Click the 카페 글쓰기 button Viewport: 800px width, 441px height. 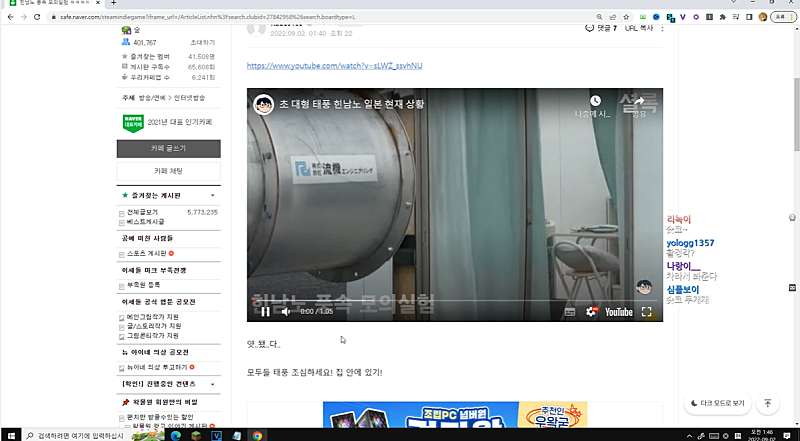tap(168, 149)
